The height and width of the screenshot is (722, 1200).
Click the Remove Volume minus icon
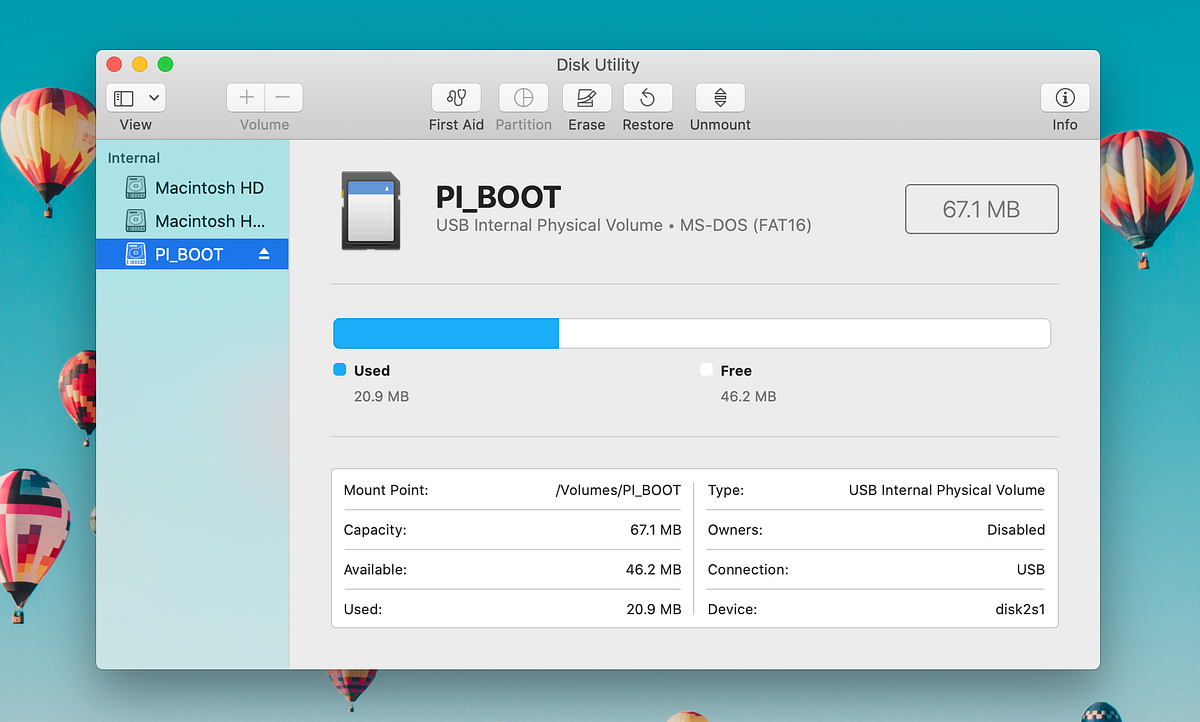click(x=283, y=97)
